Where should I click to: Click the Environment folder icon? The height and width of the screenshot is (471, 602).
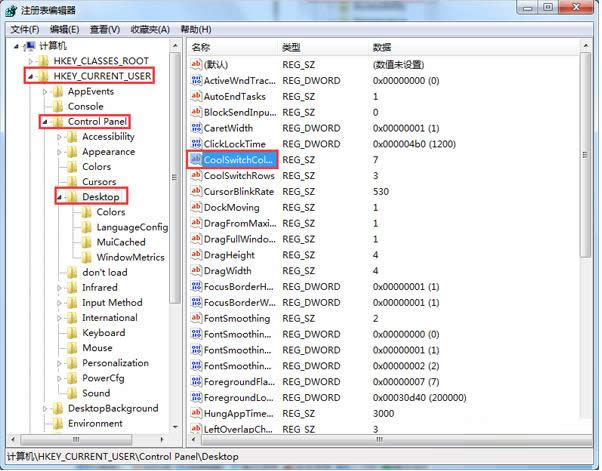[58, 423]
